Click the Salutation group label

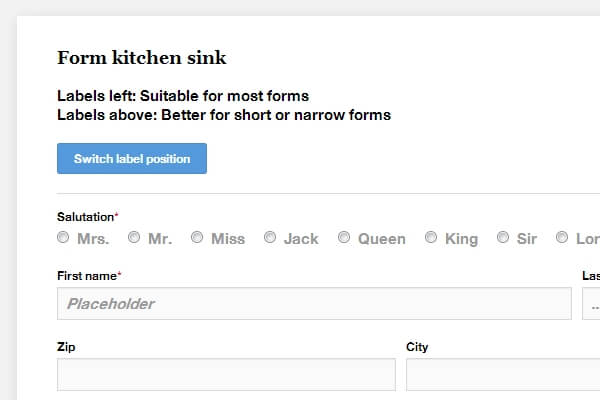click(85, 216)
